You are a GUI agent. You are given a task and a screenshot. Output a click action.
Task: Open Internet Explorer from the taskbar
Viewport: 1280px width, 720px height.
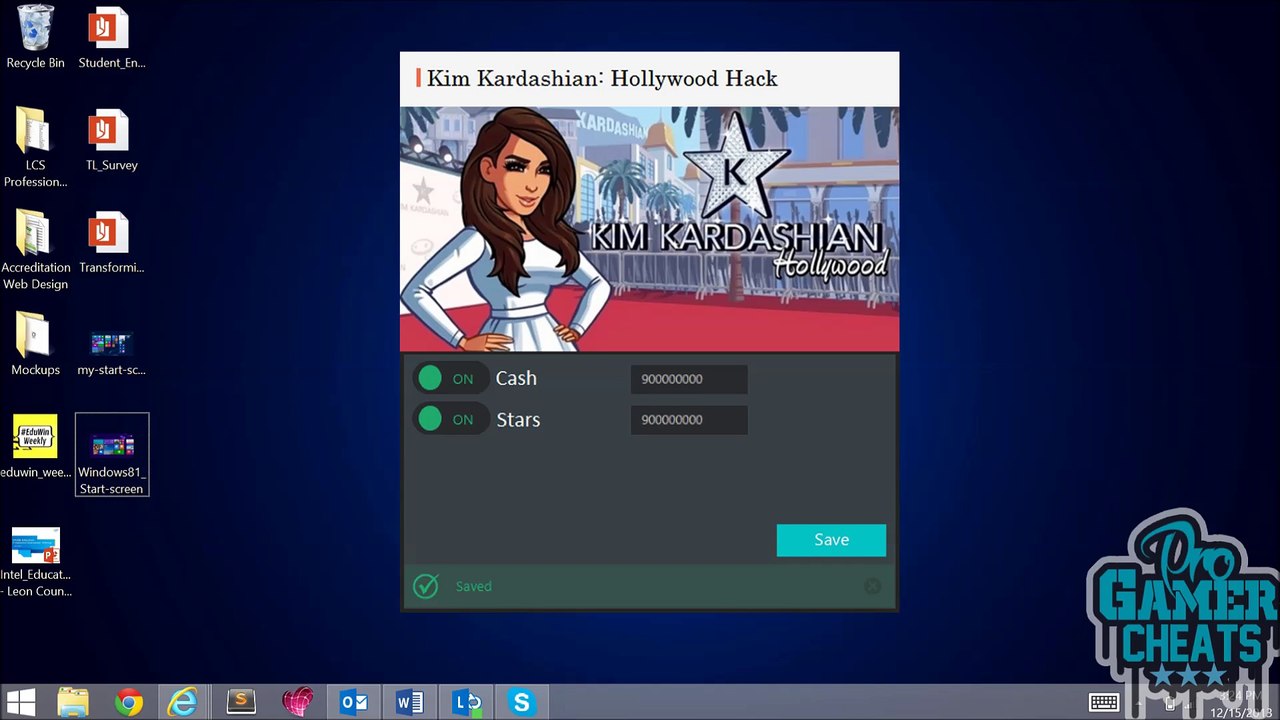point(183,702)
